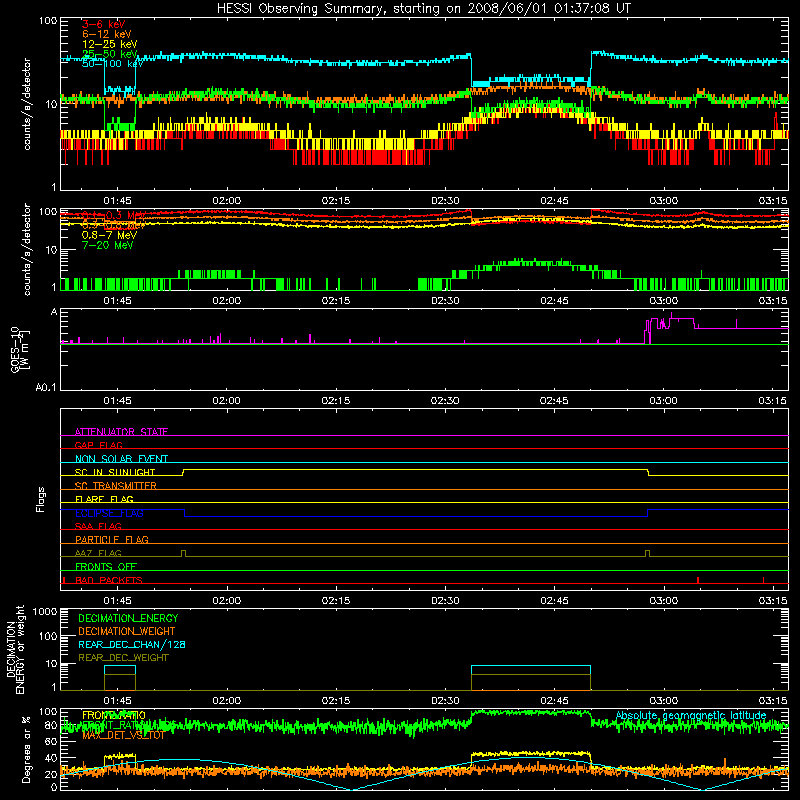
Task: Select the red 3-6 keV legend label
Action: click(103, 24)
